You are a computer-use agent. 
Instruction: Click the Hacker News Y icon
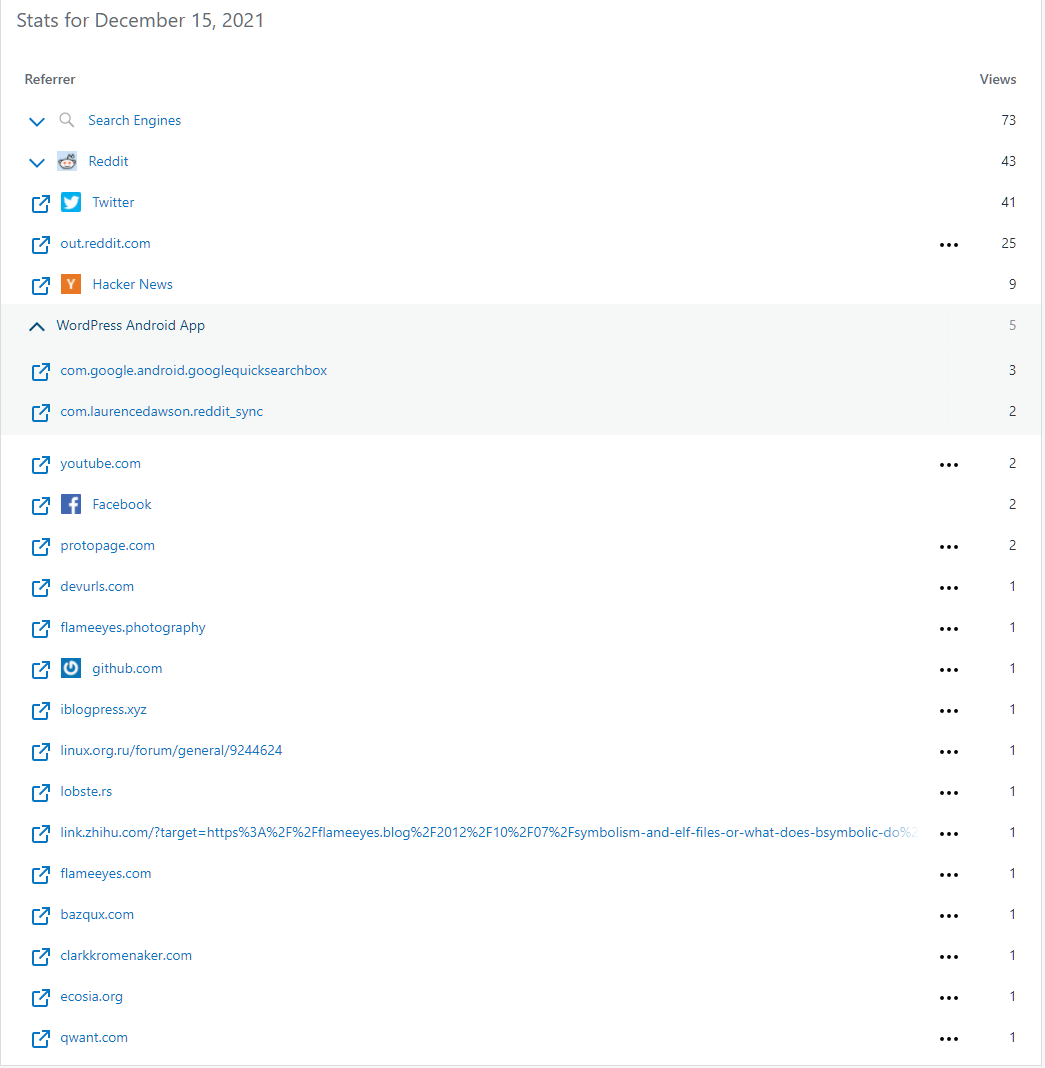(x=70, y=284)
